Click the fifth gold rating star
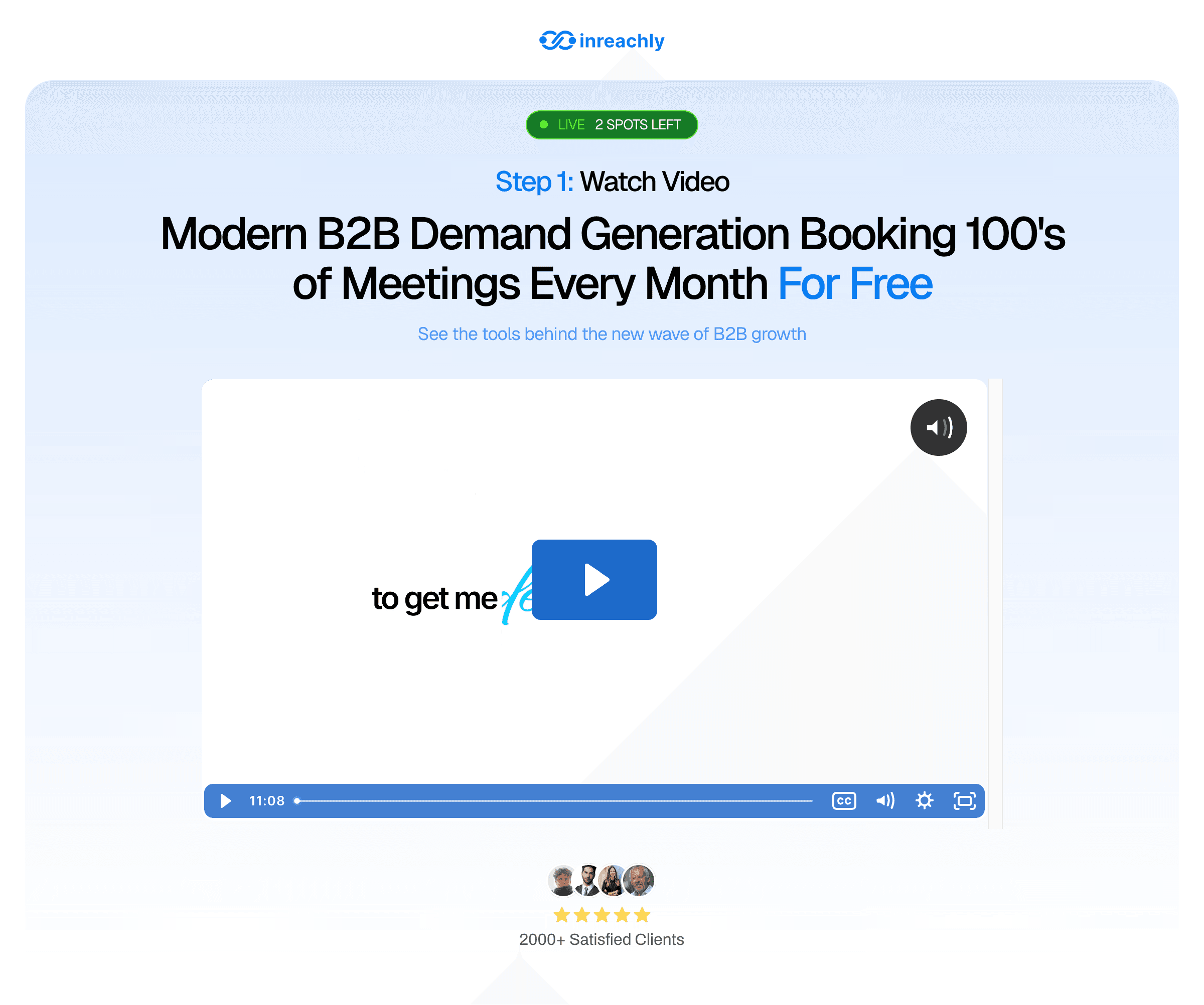1204x1005 pixels. (642, 914)
